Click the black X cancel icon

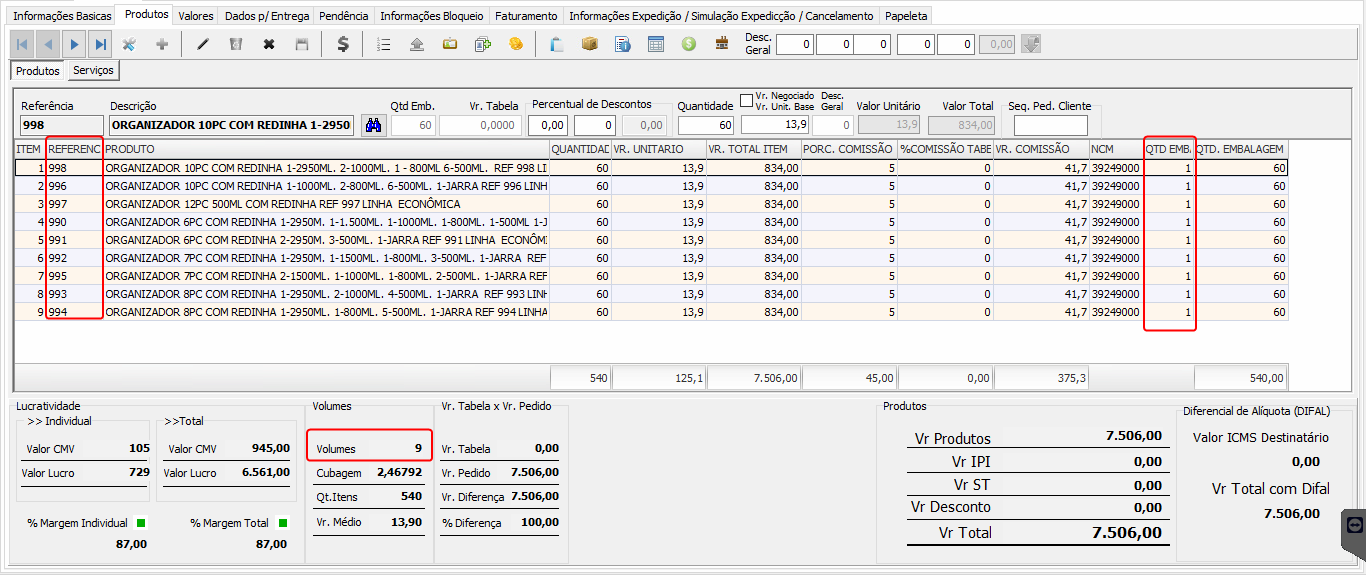tap(269, 44)
